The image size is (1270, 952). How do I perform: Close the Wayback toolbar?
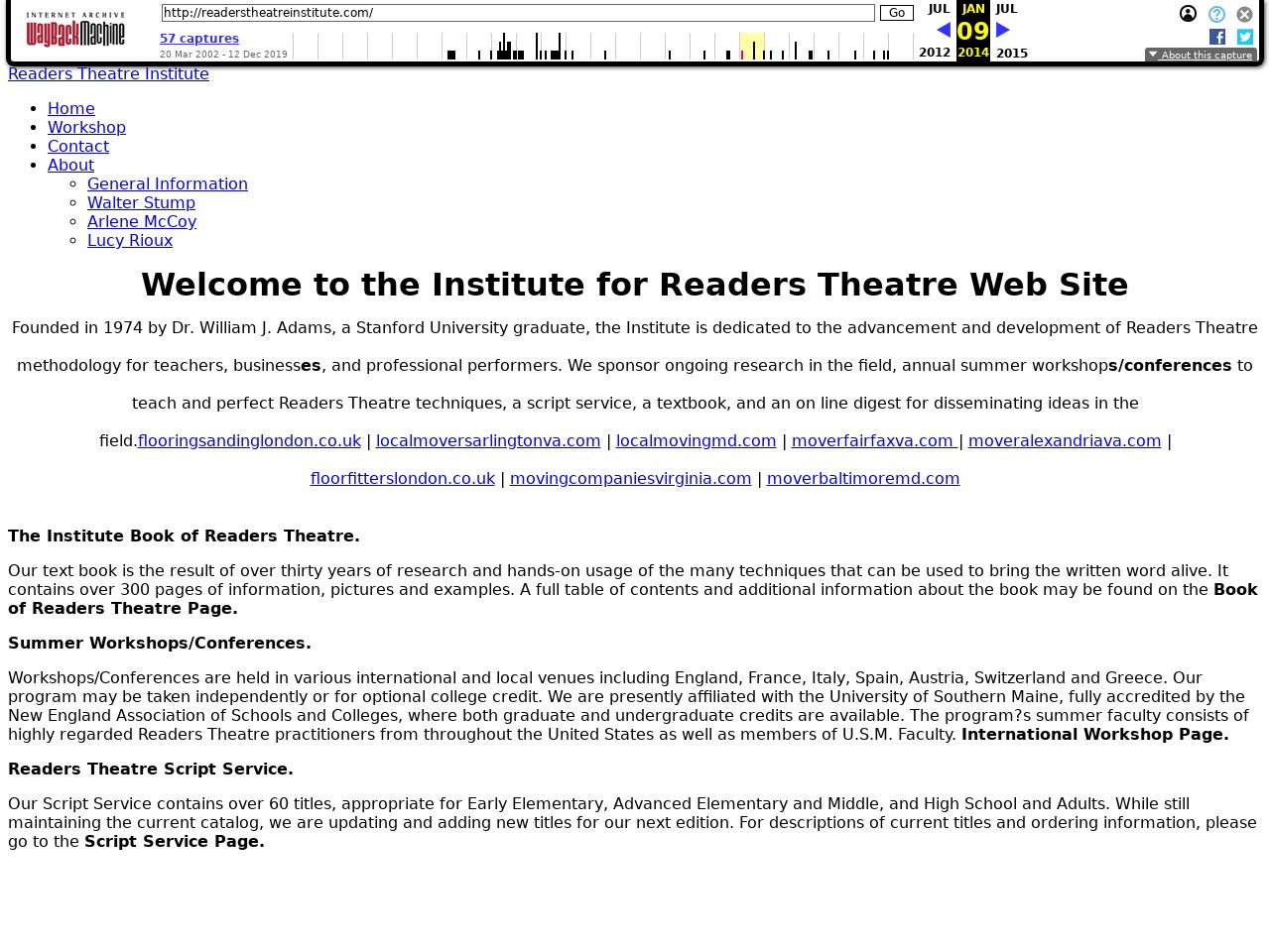click(1244, 14)
